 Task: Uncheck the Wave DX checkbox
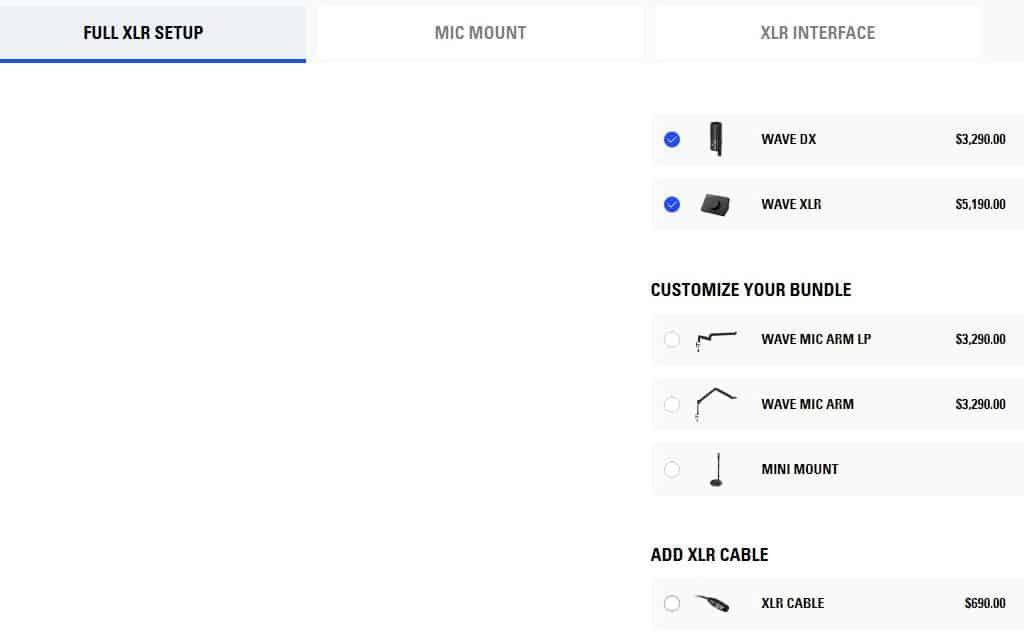pyautogui.click(x=672, y=140)
